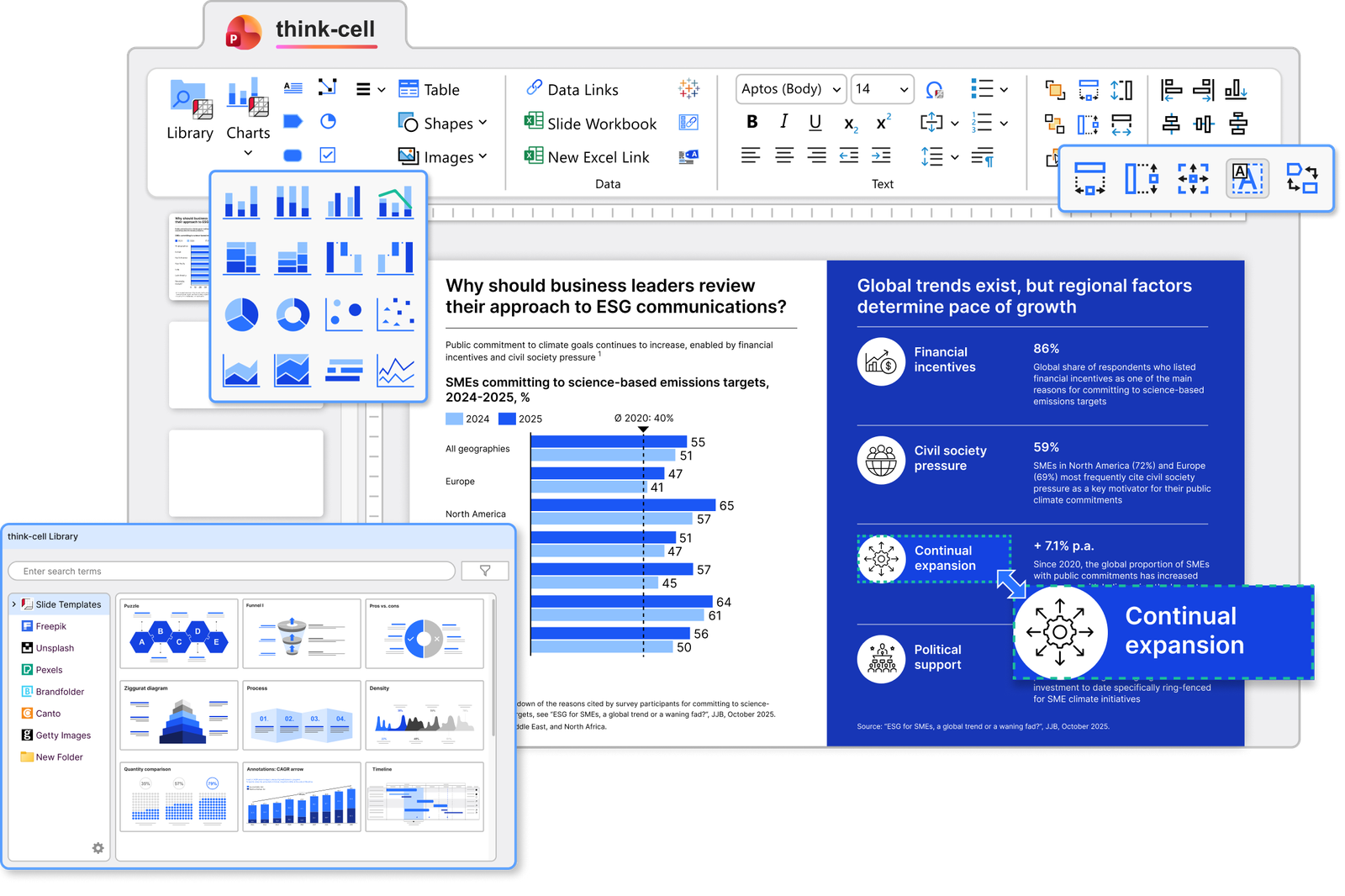Select the scatter chart type in the gallery

click(x=395, y=313)
